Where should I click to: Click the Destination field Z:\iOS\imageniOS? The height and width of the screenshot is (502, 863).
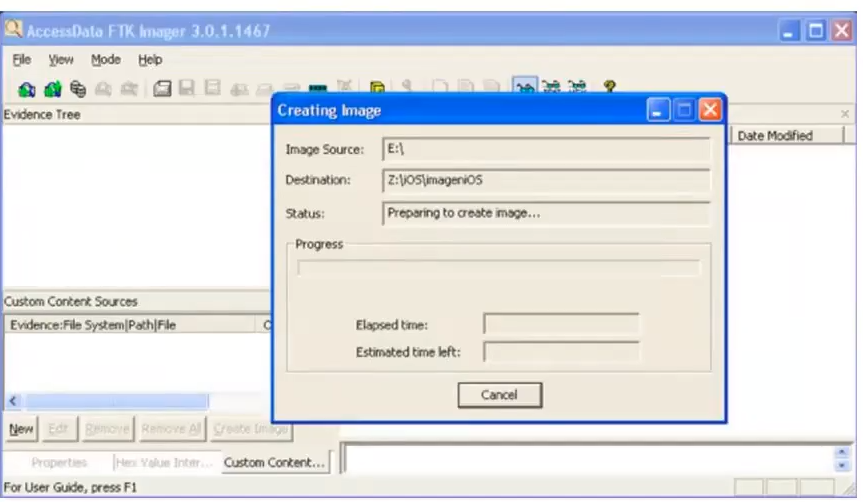(546, 181)
